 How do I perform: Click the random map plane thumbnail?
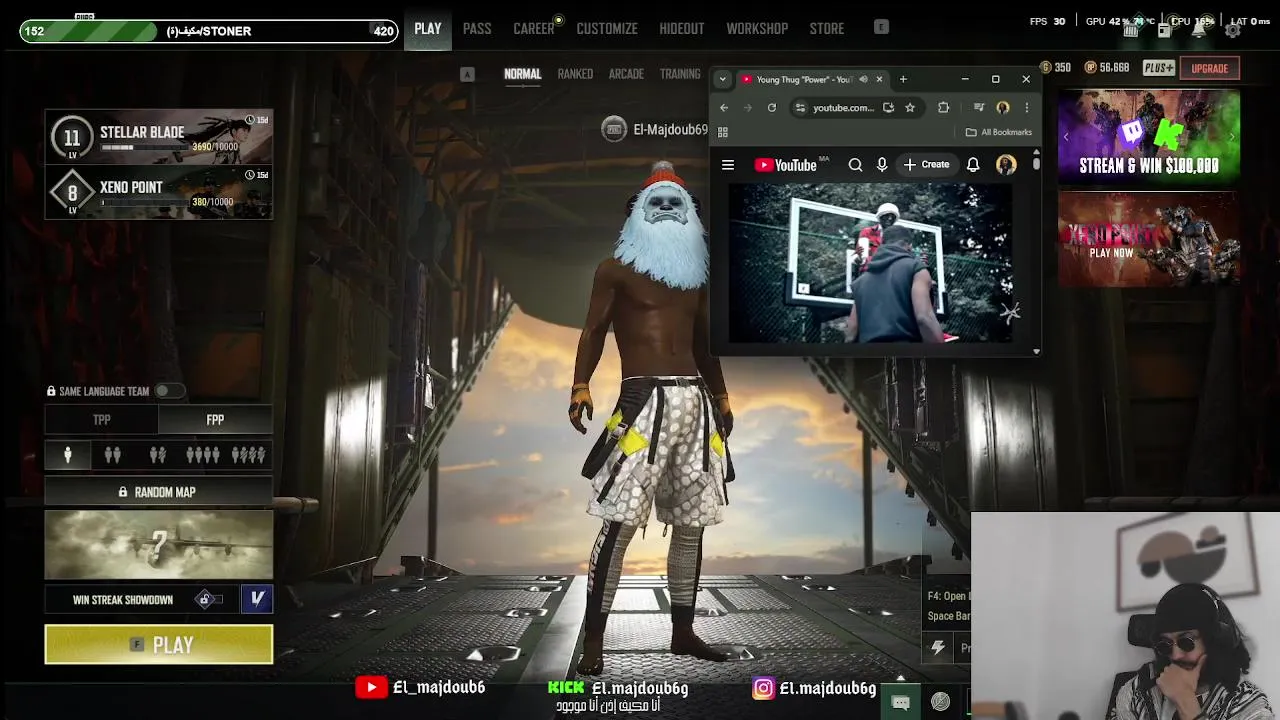click(158, 545)
